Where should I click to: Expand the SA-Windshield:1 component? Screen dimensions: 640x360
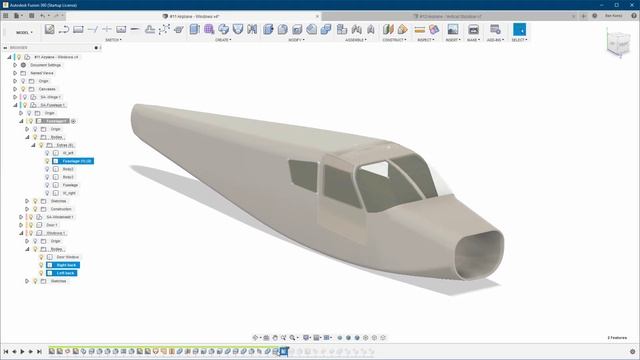click(21, 217)
